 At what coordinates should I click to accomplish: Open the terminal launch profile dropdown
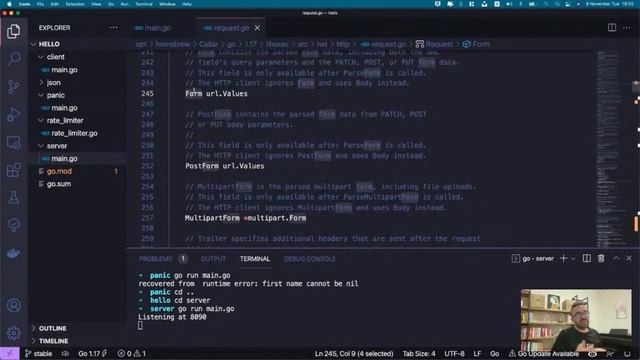click(573, 259)
